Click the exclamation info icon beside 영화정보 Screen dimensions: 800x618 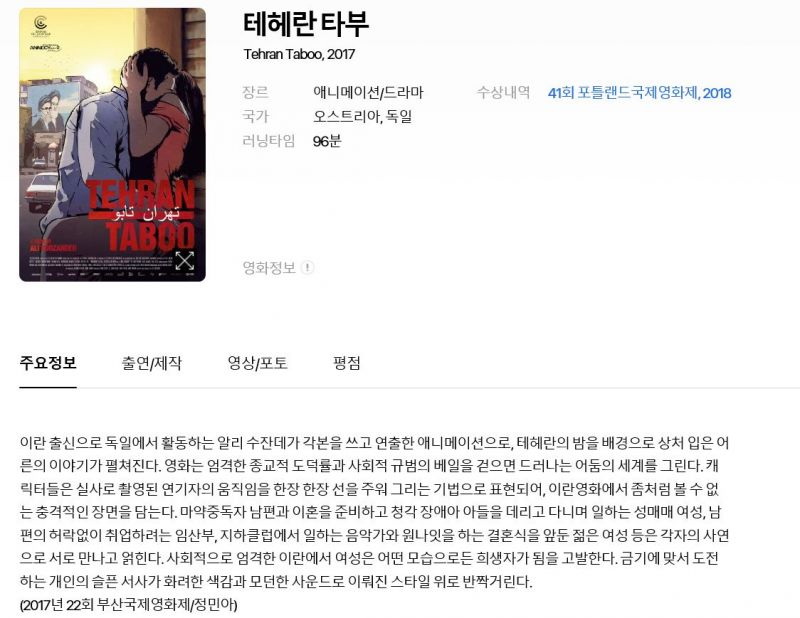(x=307, y=267)
